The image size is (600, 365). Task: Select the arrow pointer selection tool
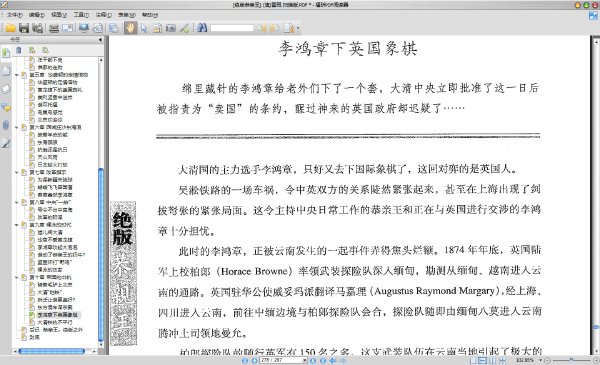pos(144,28)
